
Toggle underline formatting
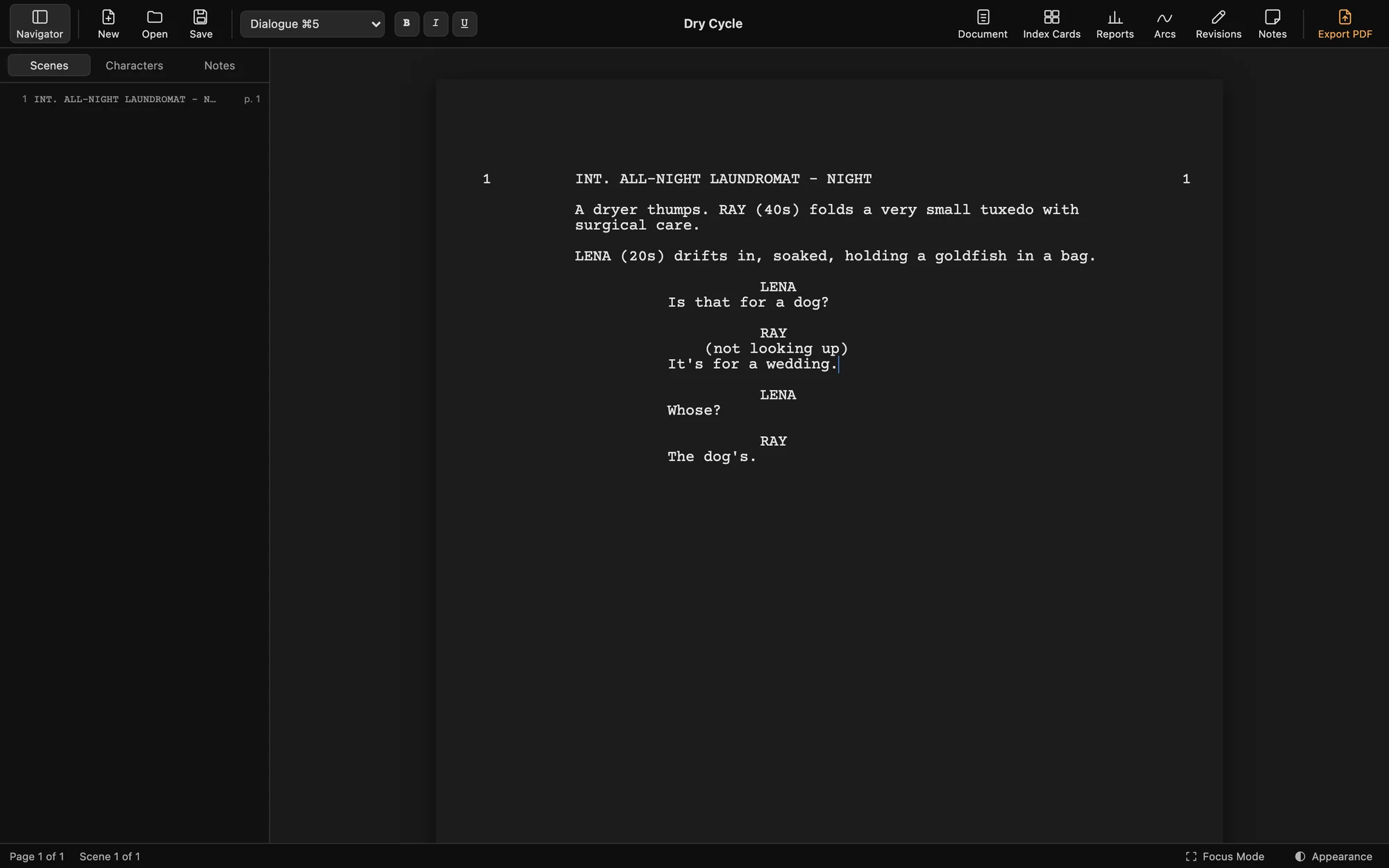(465, 24)
